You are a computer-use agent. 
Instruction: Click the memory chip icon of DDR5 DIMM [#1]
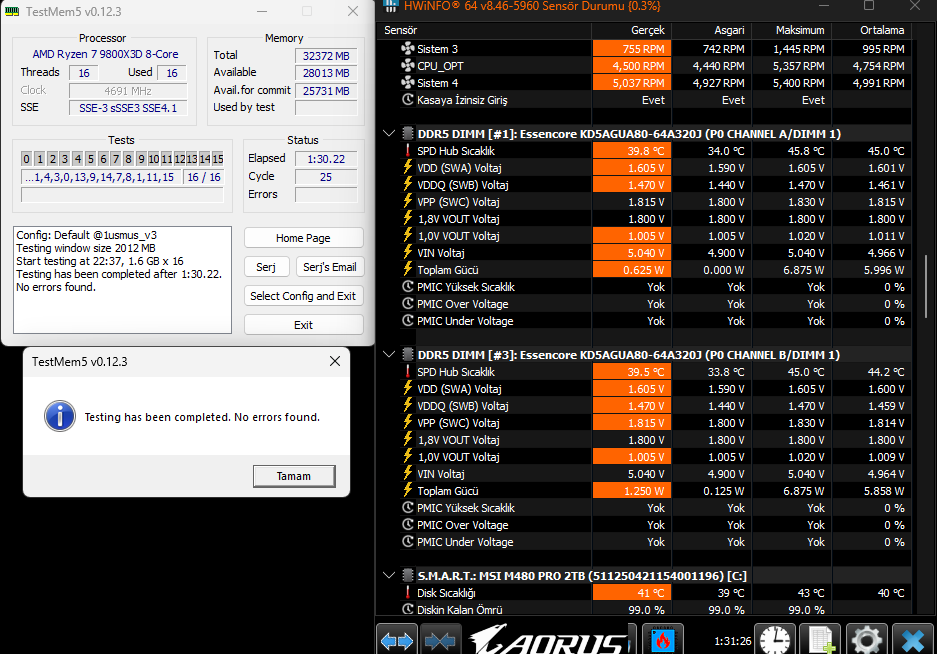[408, 133]
